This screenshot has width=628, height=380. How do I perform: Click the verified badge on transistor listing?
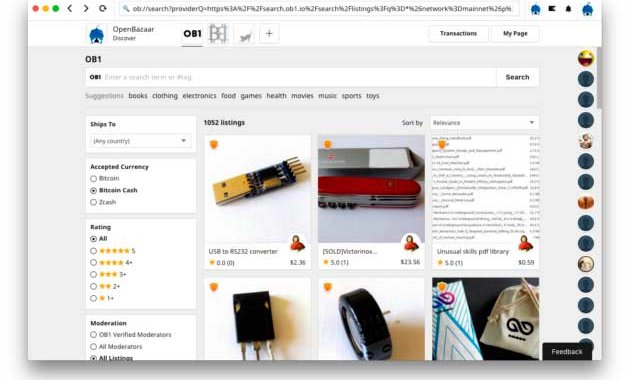point(214,287)
